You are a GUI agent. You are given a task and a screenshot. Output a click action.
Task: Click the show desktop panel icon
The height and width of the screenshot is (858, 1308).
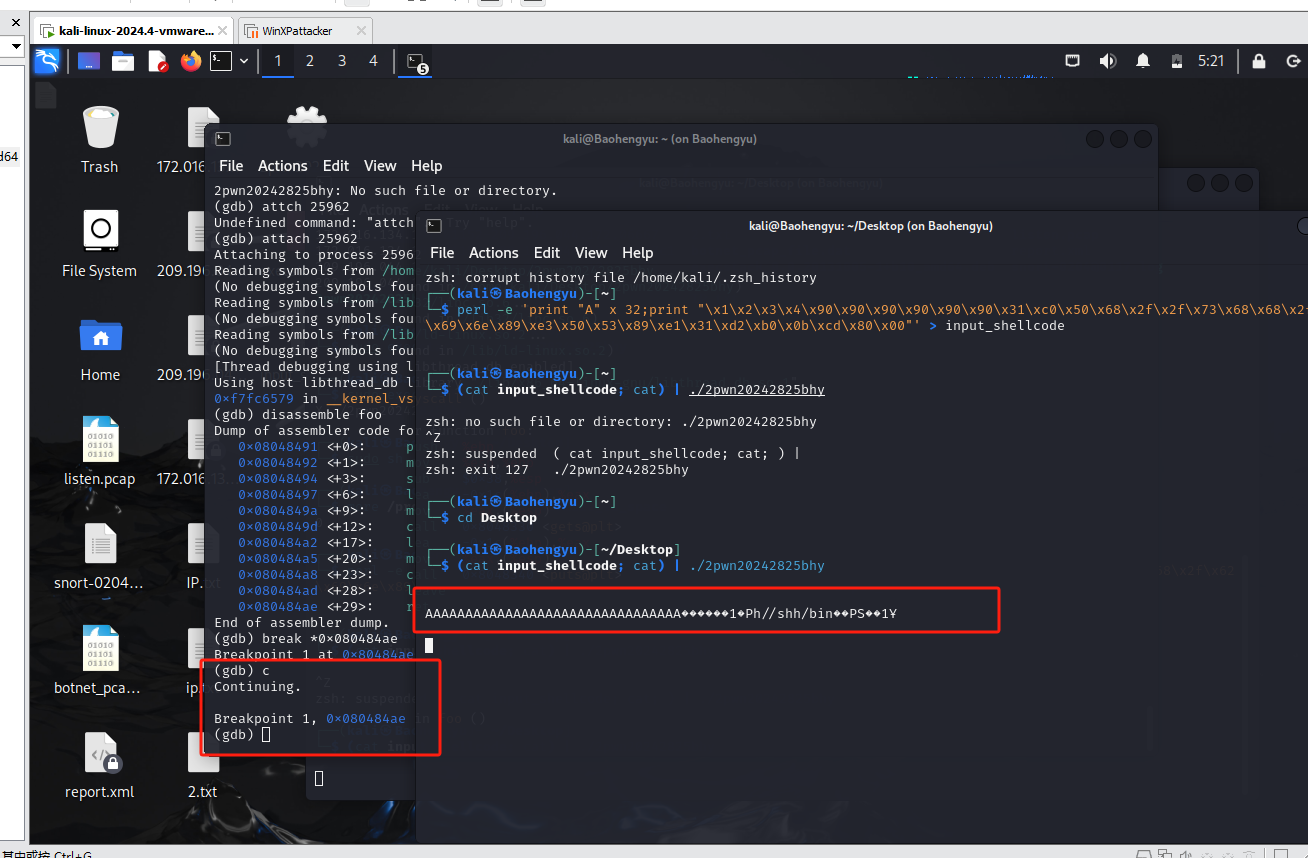pyautogui.click(x=88, y=61)
